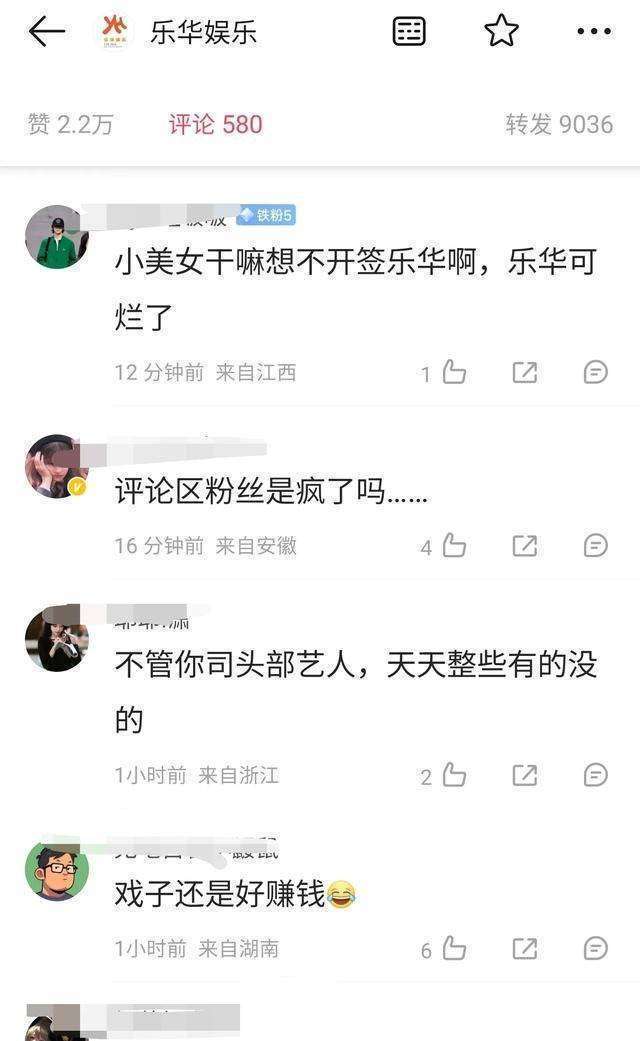The height and width of the screenshot is (1041, 640).
Task: Repost the 安徽 comment via share icon
Action: pyautogui.click(x=524, y=546)
